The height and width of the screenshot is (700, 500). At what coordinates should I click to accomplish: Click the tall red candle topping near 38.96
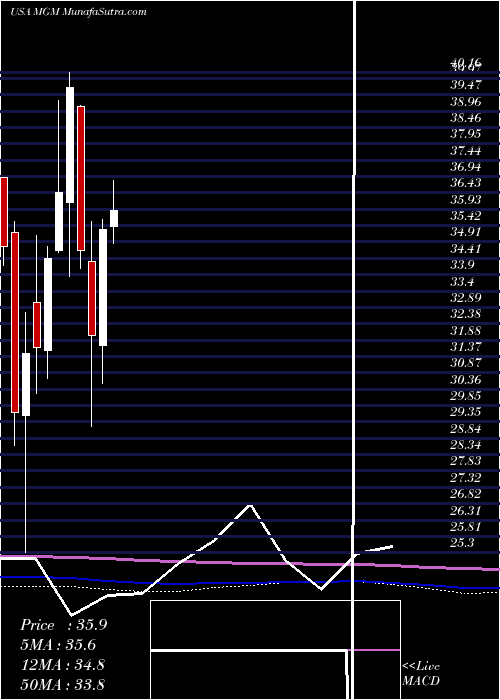81,178
